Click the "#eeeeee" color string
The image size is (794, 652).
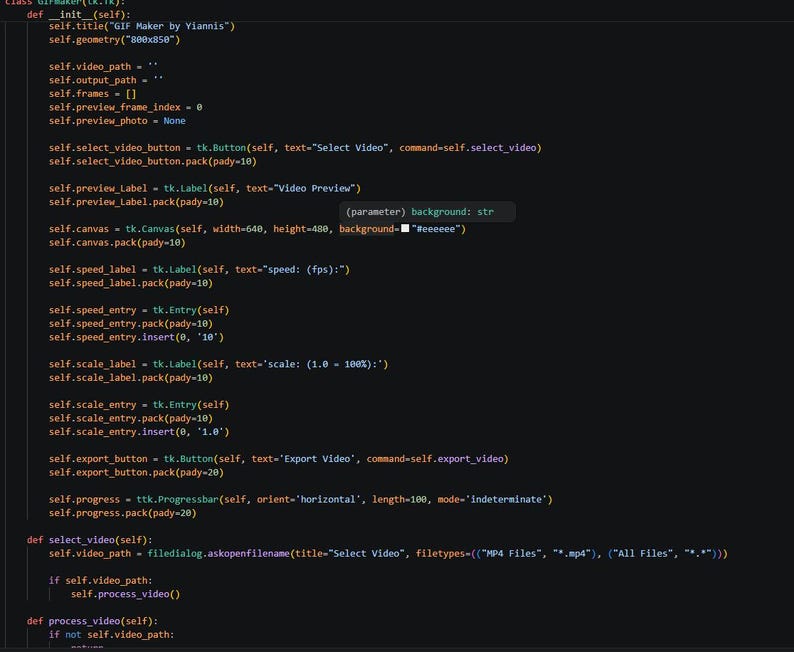tap(436, 229)
